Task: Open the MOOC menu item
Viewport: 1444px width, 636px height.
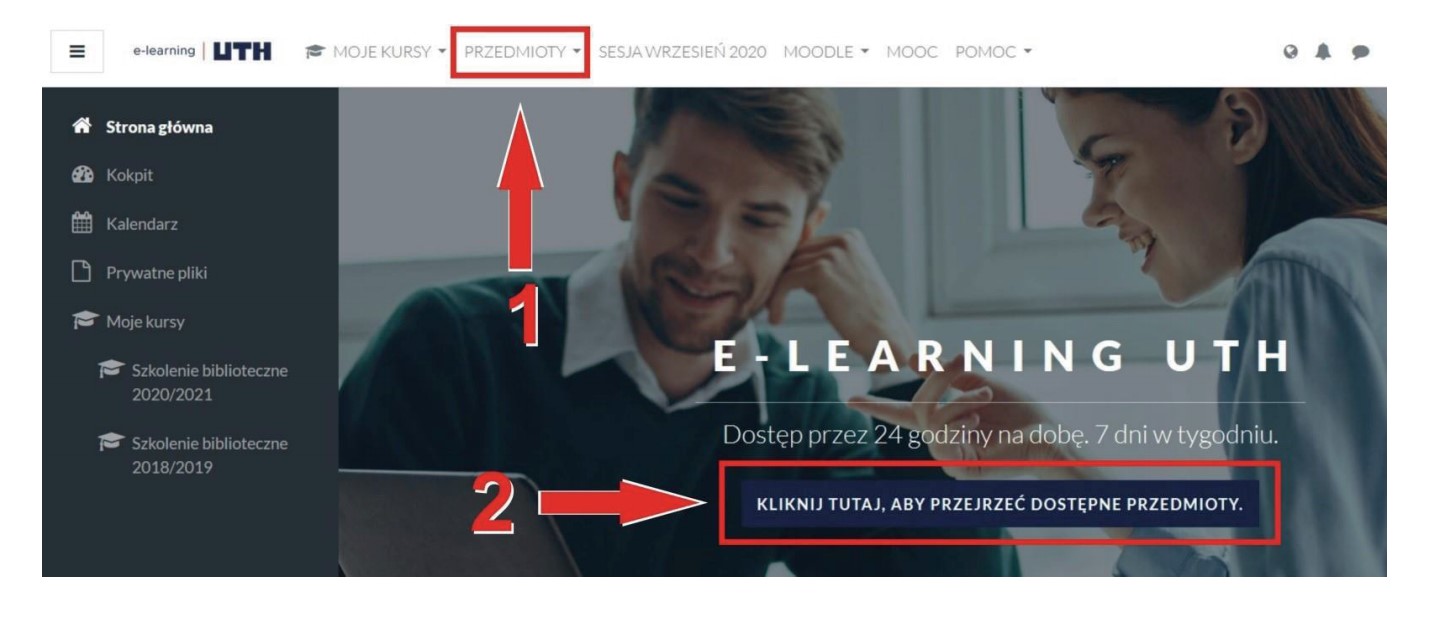Action: tap(912, 52)
